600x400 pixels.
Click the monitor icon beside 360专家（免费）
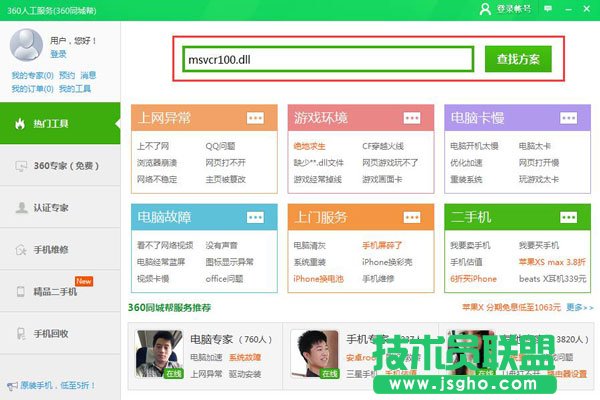[x=20, y=165]
